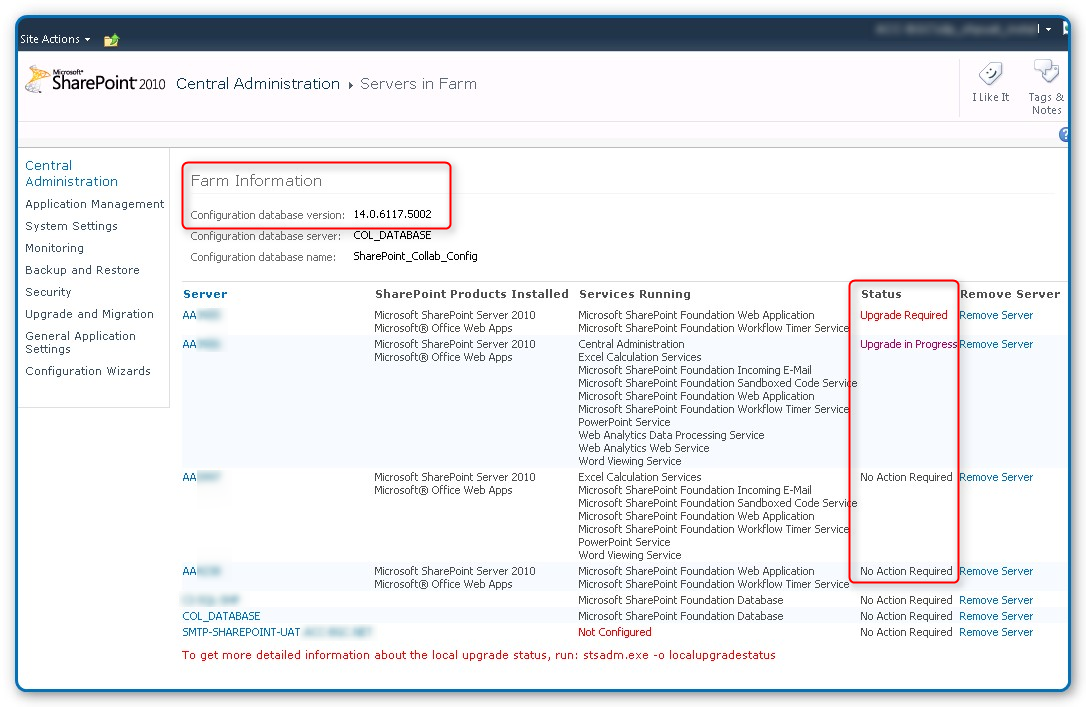Open the SMTP-SHAREPOINT-UAT server link
This screenshot has height=707, width=1086.
(243, 631)
